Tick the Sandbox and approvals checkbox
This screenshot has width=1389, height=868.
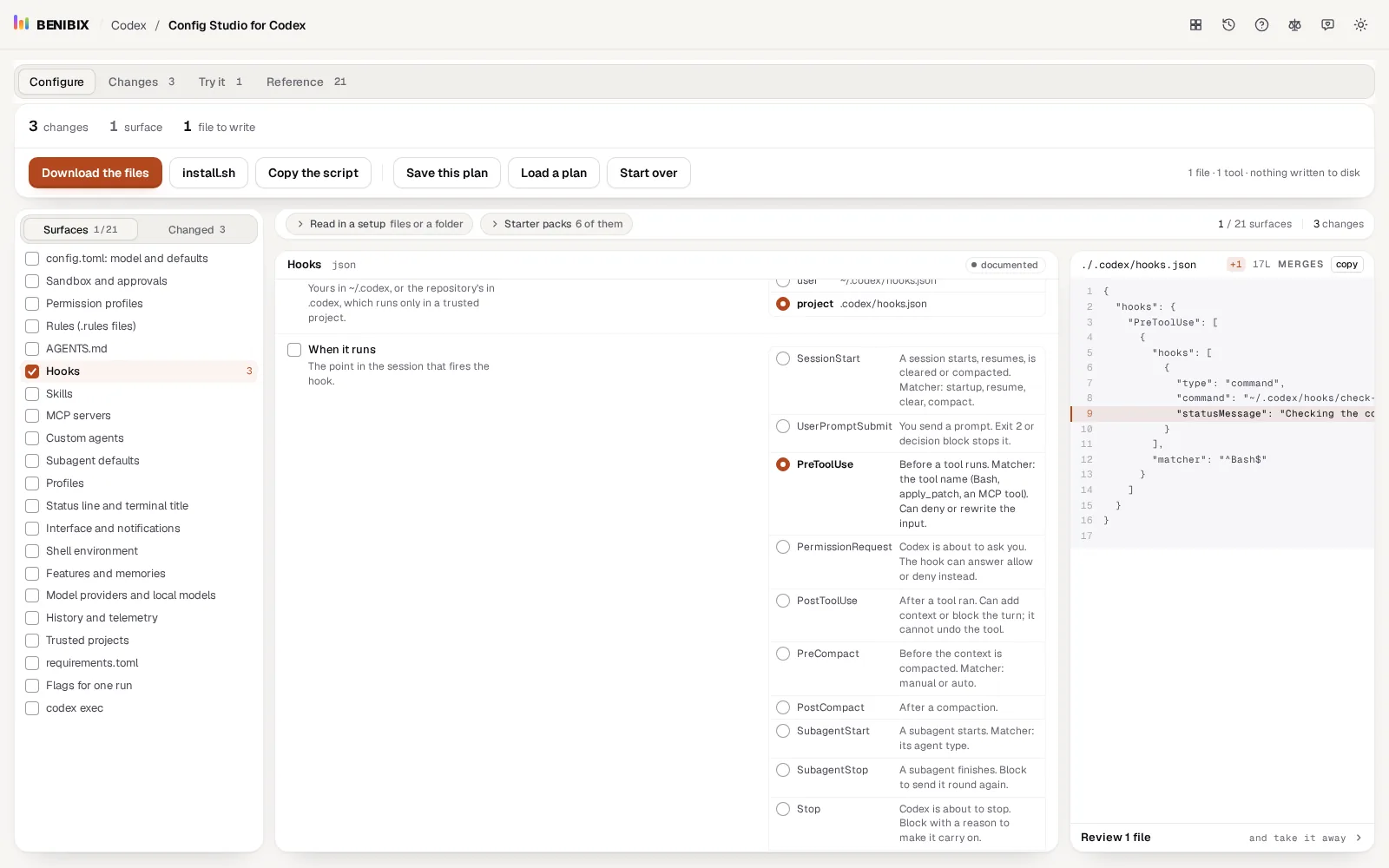coord(32,281)
